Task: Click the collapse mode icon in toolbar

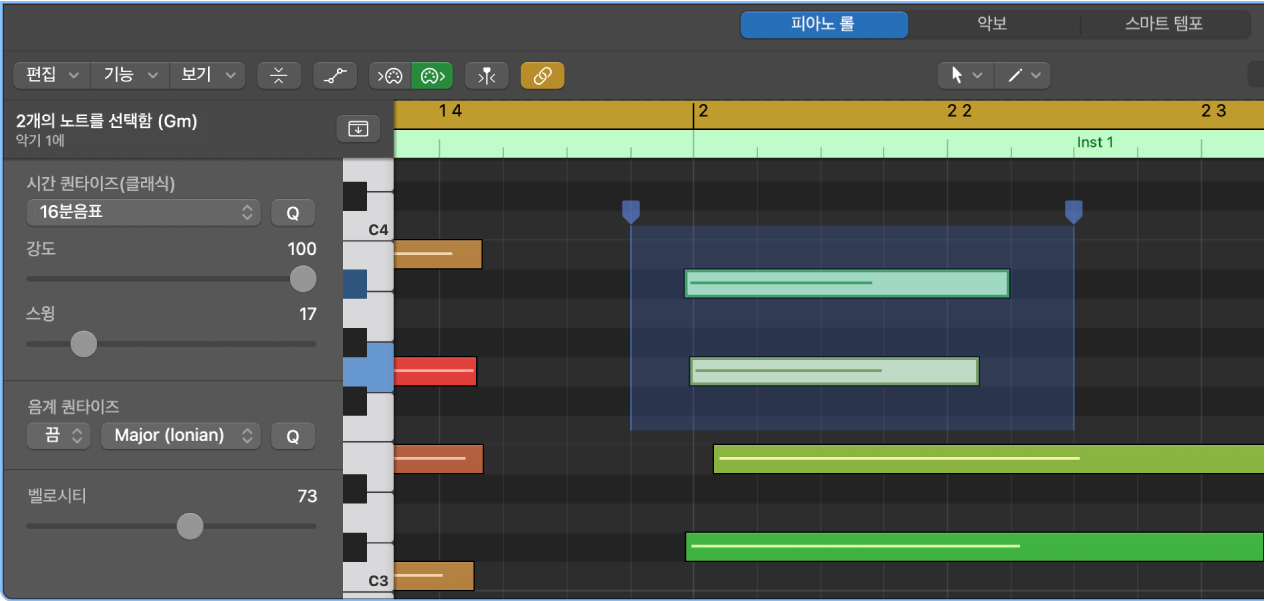Action: pos(279,75)
